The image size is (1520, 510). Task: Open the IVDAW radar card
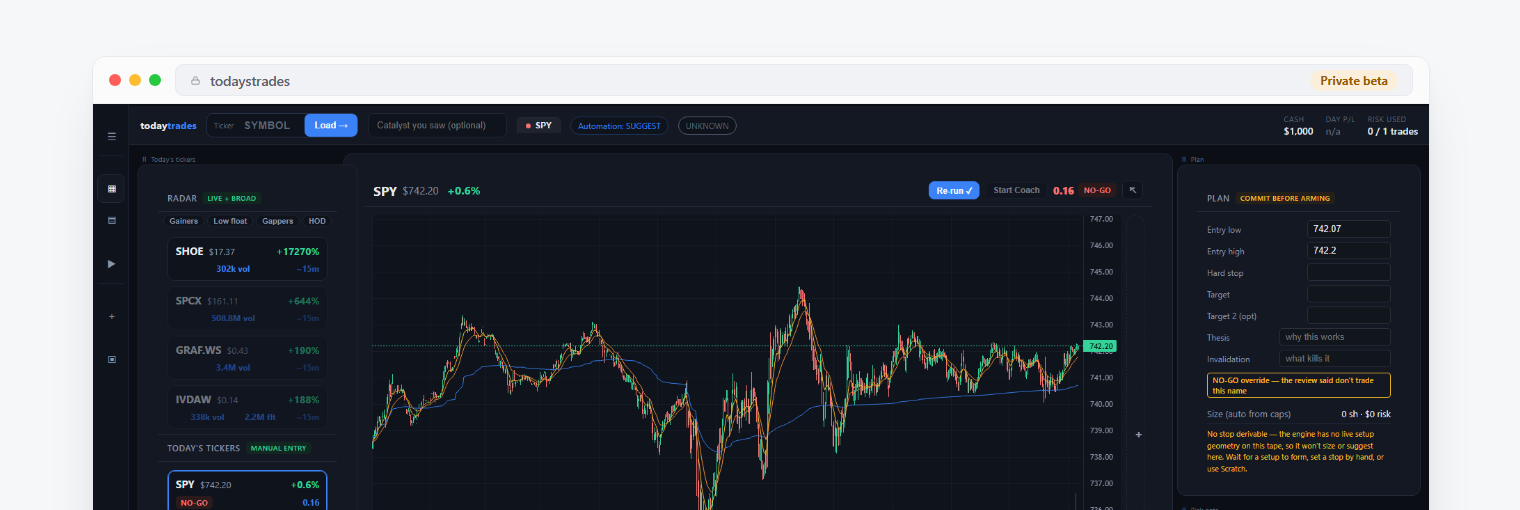click(247, 408)
